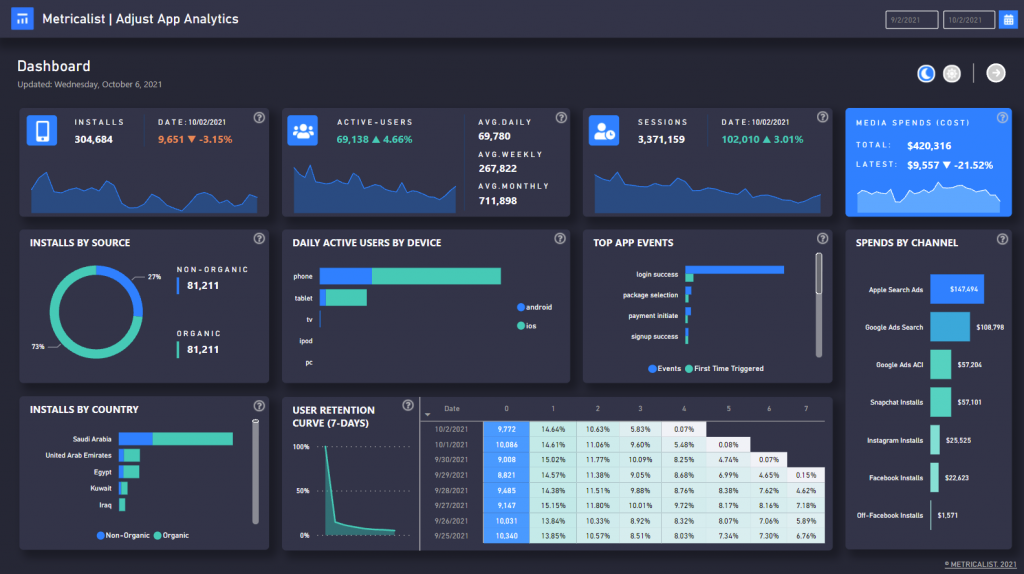The image size is (1024, 574).
Task: Click the start date field 9/2/2021
Action: click(x=911, y=19)
